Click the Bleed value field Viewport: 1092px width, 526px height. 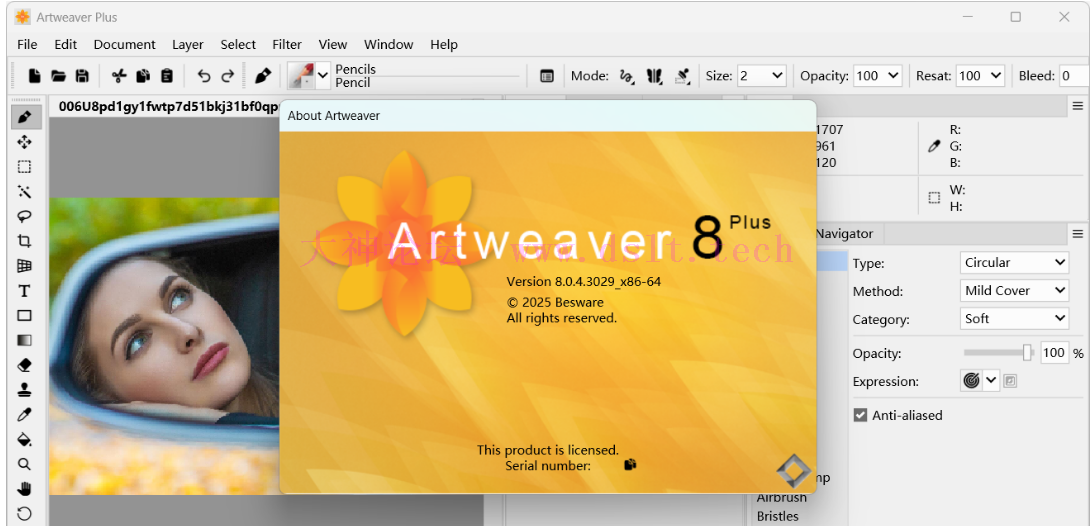(x=1075, y=76)
